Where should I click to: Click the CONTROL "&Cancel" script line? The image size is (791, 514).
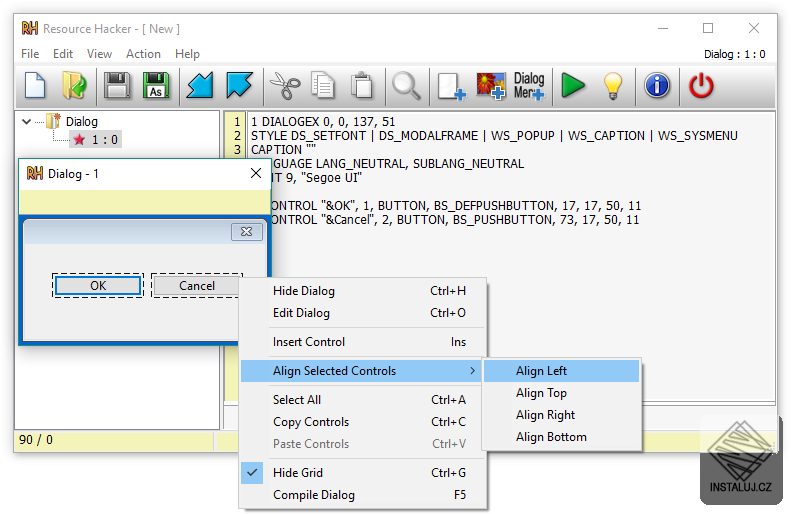[x=455, y=220]
